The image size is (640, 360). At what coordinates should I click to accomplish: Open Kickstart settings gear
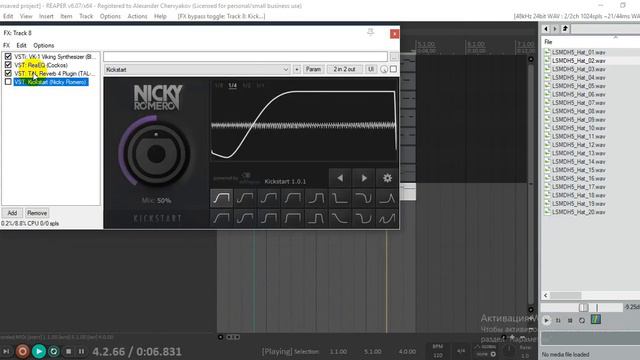[387, 178]
